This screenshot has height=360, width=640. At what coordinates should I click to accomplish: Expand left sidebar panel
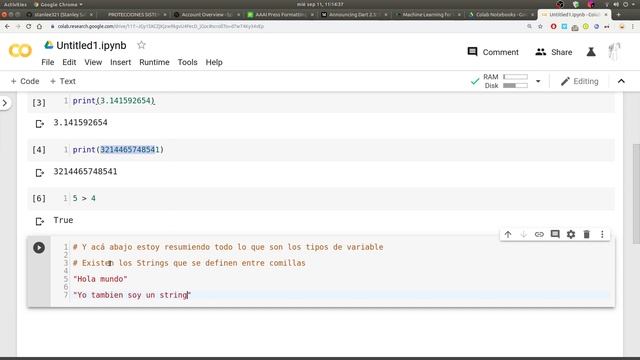point(5,103)
